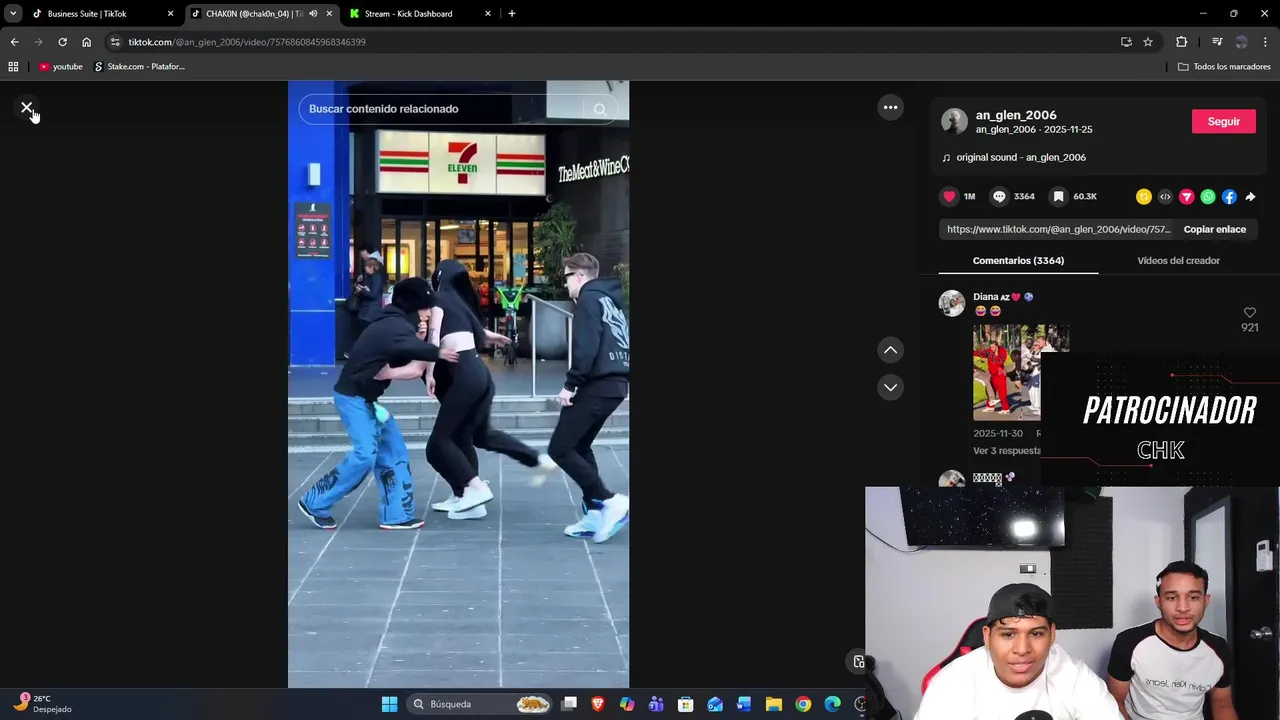
Task: Go back in browser history
Action: (x=14, y=42)
